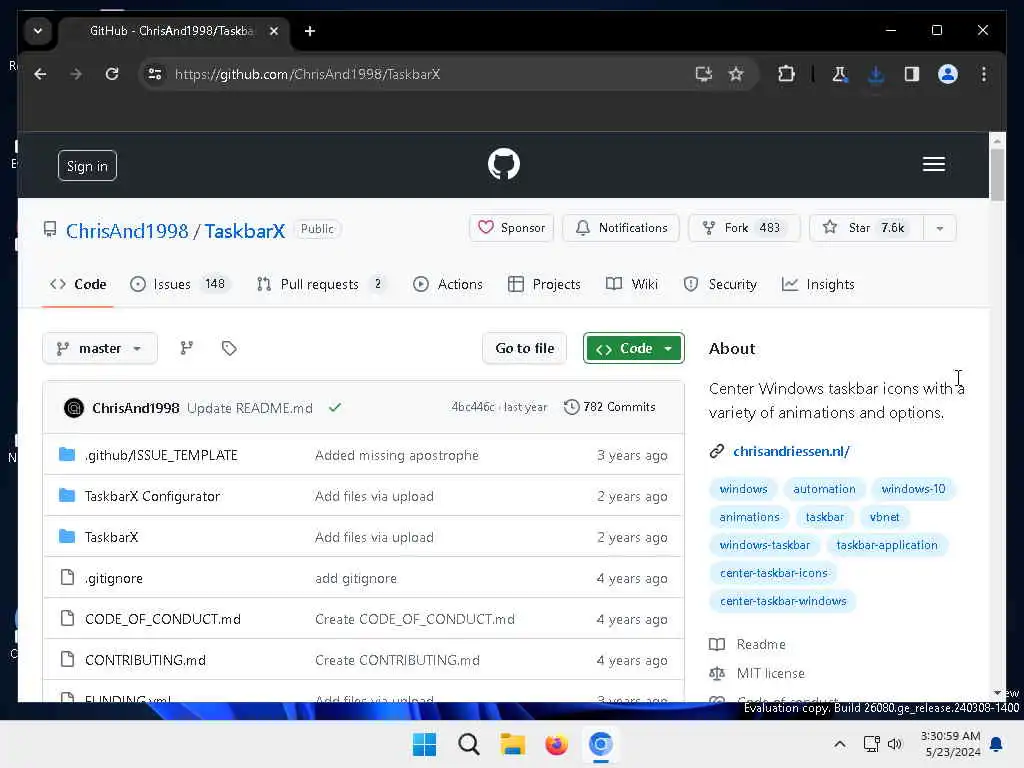
Task: Open the Extensions puzzle icon
Action: [786, 74]
